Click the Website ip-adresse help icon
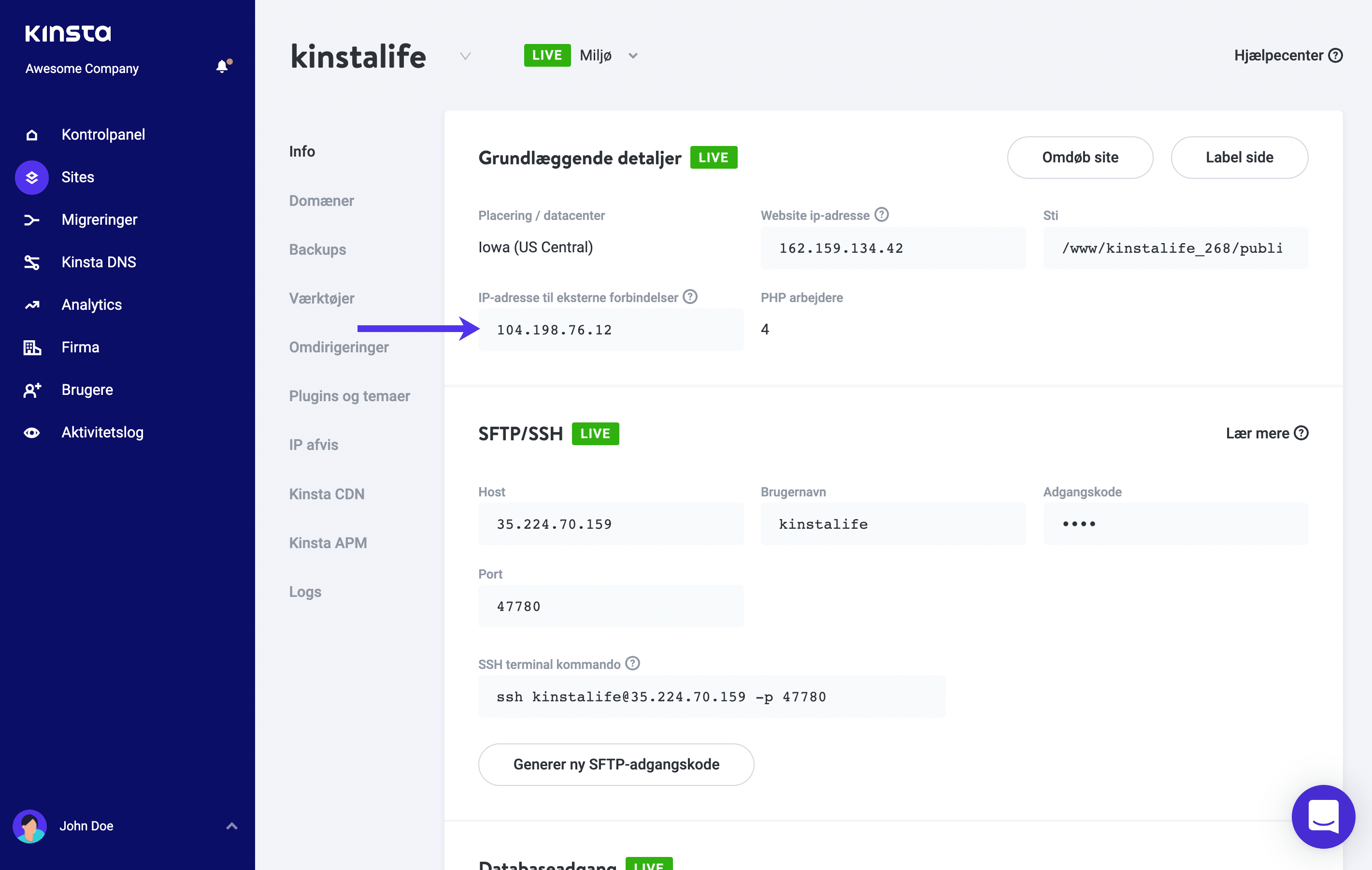 pos(882,215)
